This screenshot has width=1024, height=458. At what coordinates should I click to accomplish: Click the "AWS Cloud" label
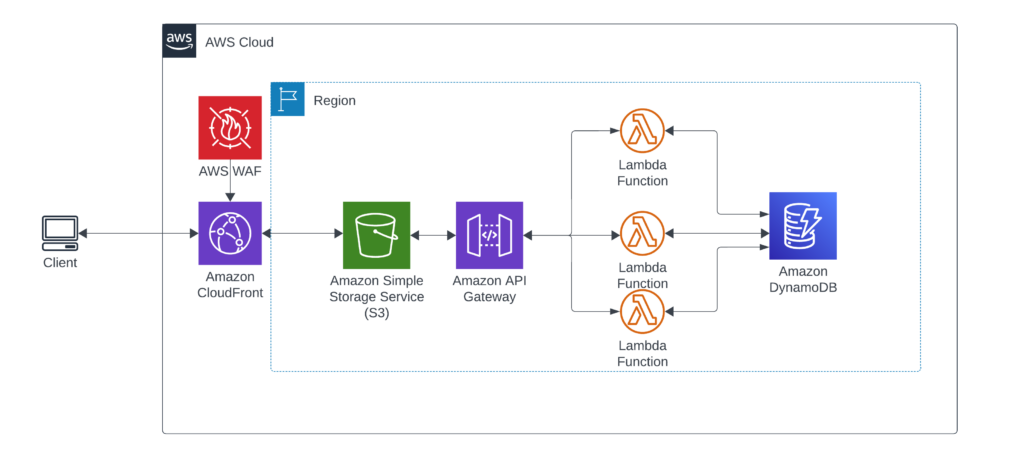pyautogui.click(x=239, y=42)
